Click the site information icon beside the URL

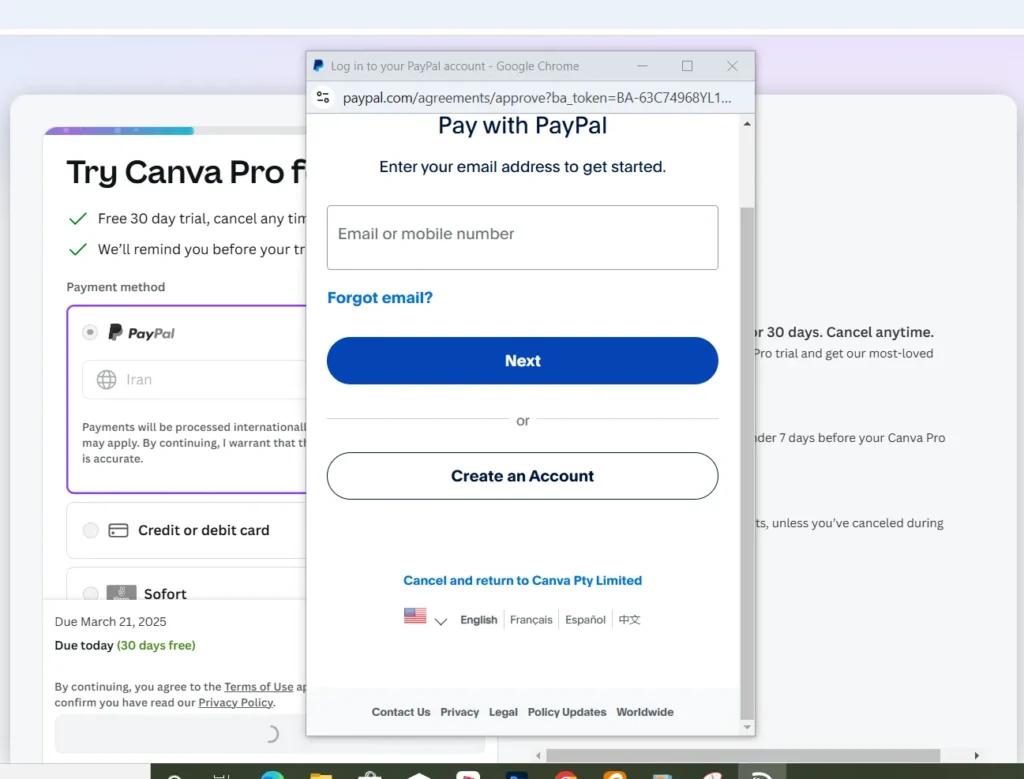click(323, 97)
